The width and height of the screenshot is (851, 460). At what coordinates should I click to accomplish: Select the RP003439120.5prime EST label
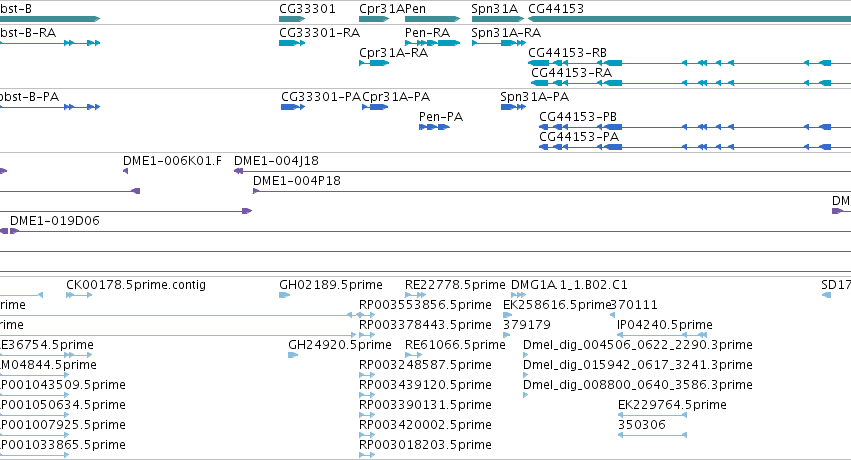[x=425, y=385]
